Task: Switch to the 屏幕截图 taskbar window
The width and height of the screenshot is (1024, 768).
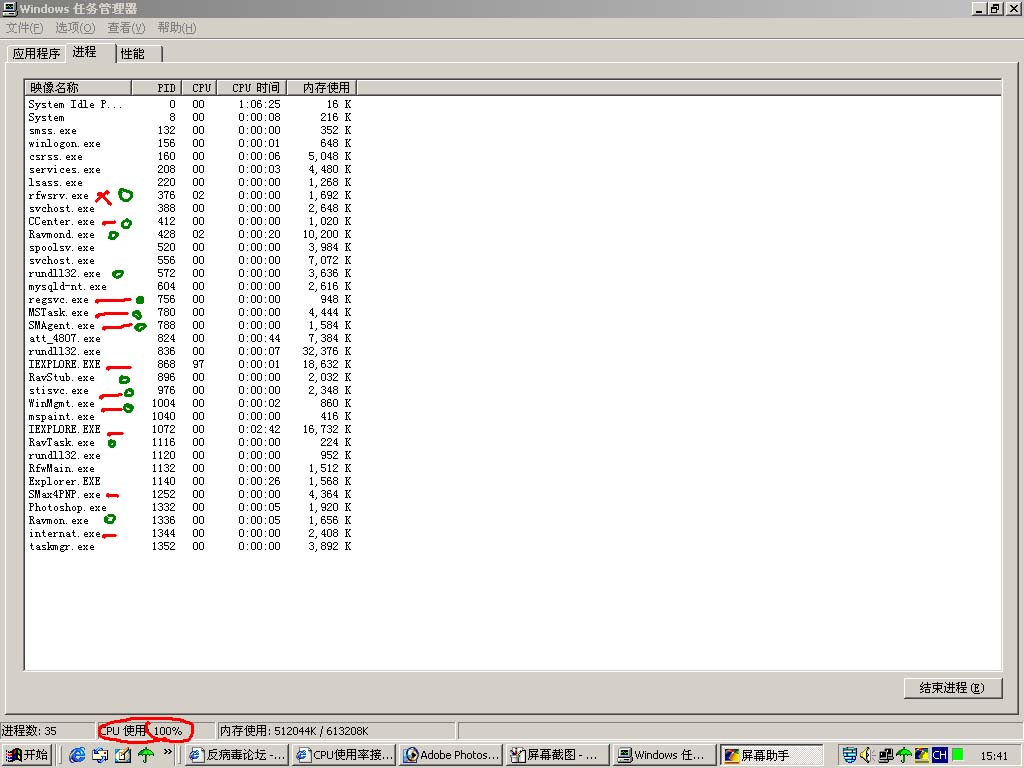Action: pos(558,755)
